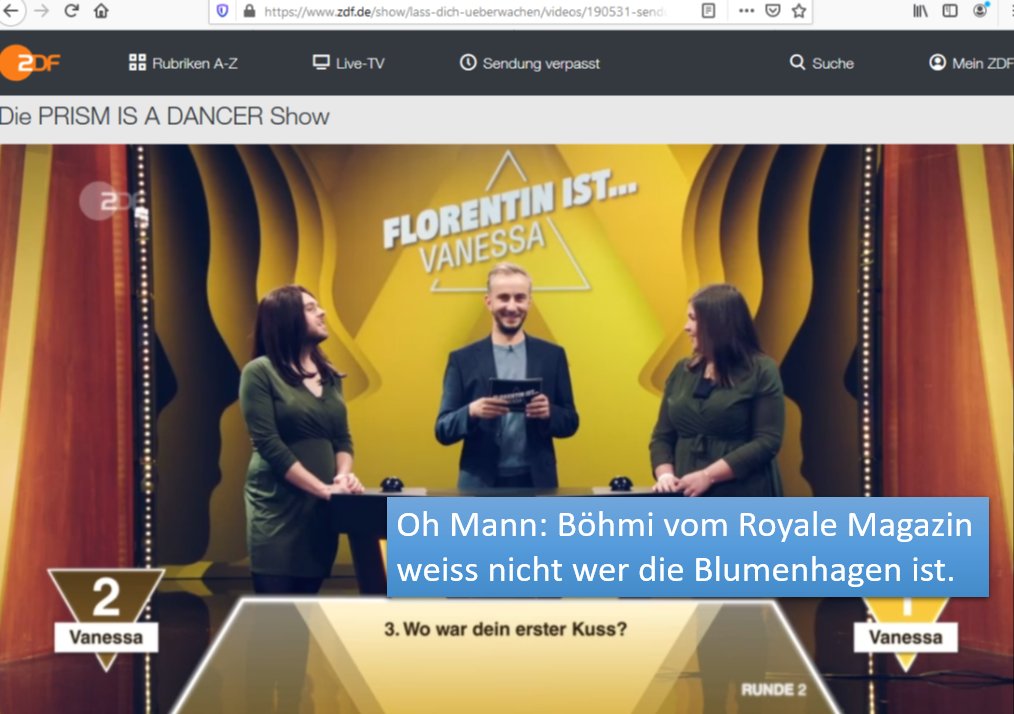Image resolution: width=1014 pixels, height=714 pixels.
Task: Open Rubriken A-Z menu
Action: (183, 63)
